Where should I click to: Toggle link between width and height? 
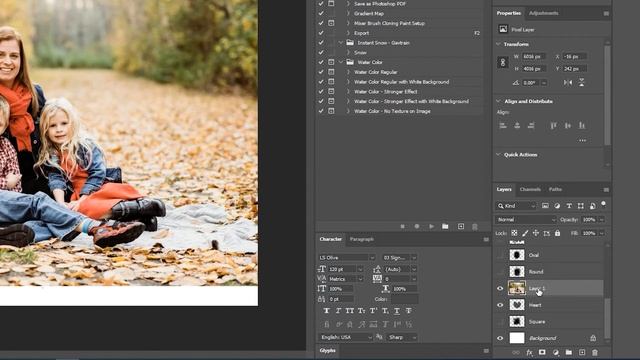(x=503, y=63)
